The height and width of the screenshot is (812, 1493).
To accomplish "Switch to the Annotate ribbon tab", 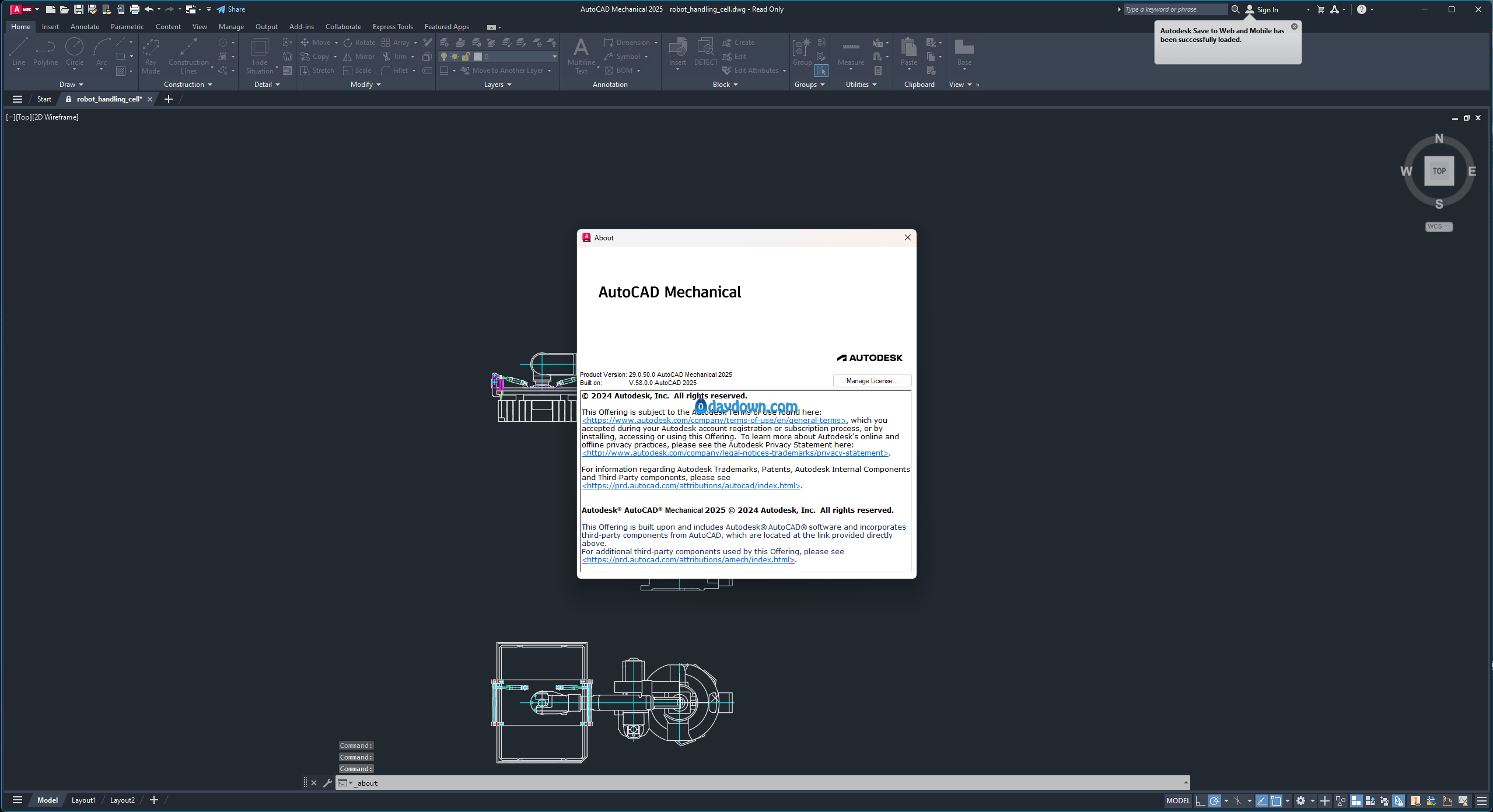I will pyautogui.click(x=85, y=27).
